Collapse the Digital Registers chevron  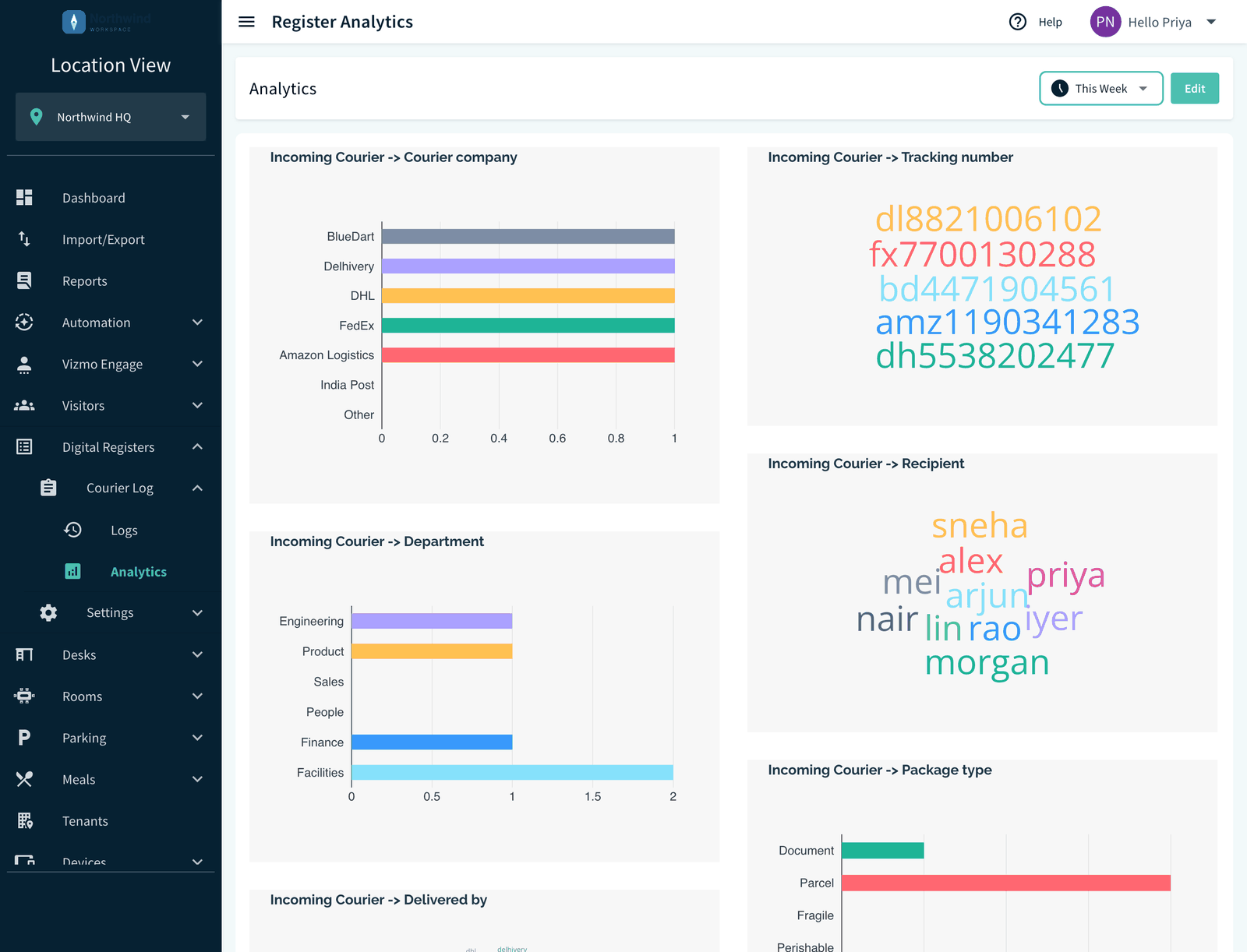[197, 446]
